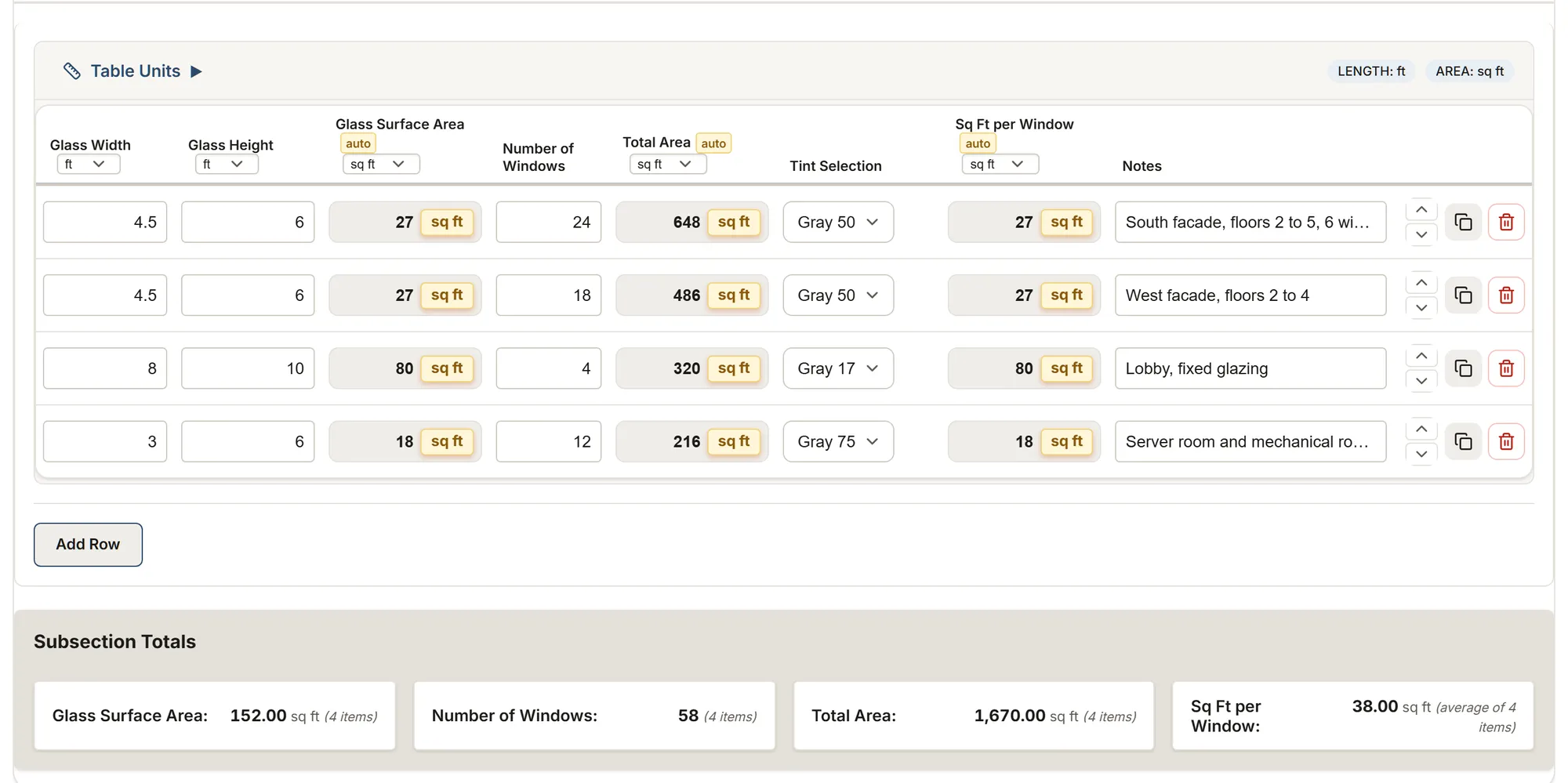The height and width of the screenshot is (783, 1568).
Task: Open the Gray 17 tint dropdown
Action: click(838, 368)
